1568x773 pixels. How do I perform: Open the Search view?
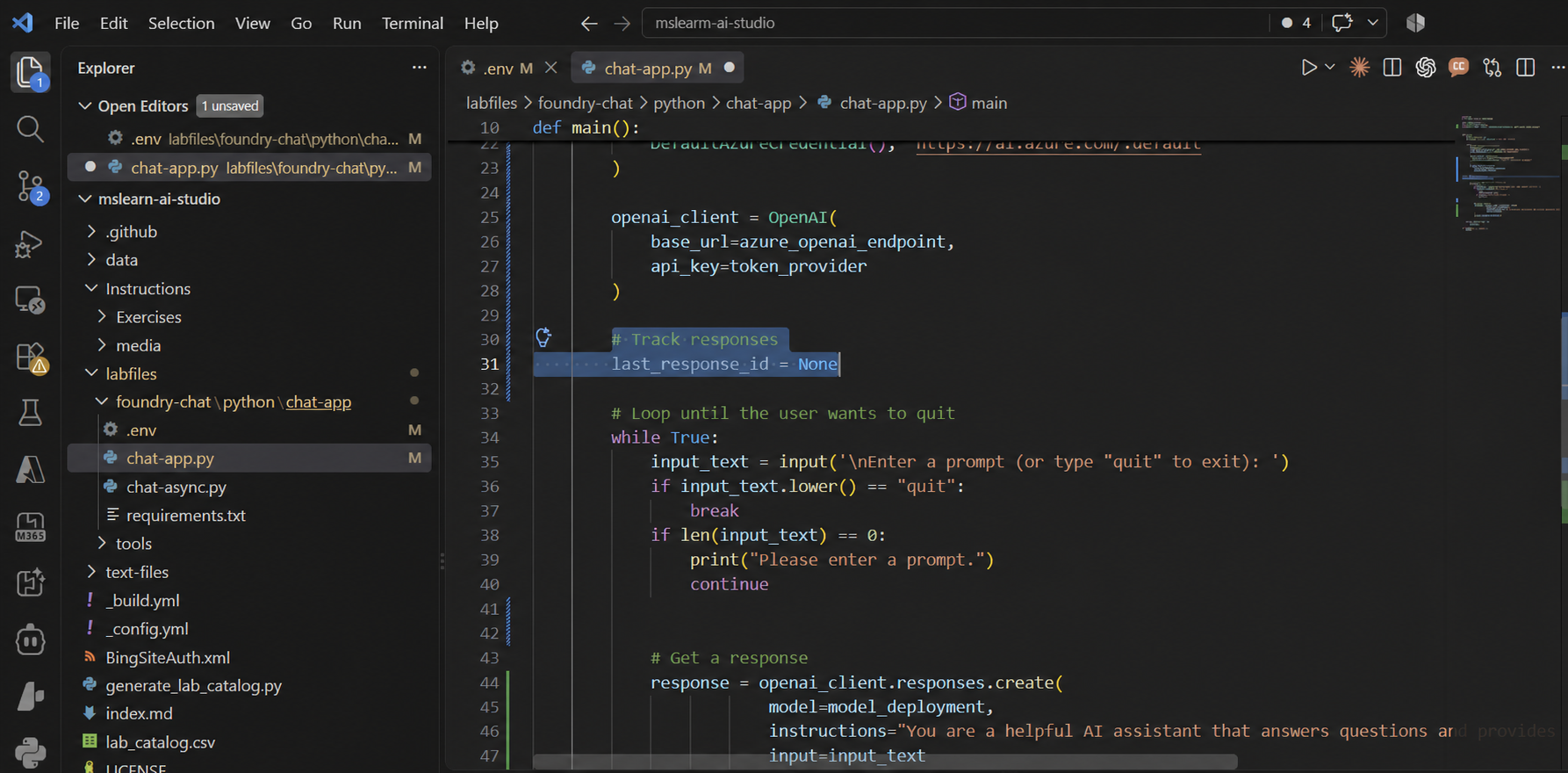click(x=30, y=129)
